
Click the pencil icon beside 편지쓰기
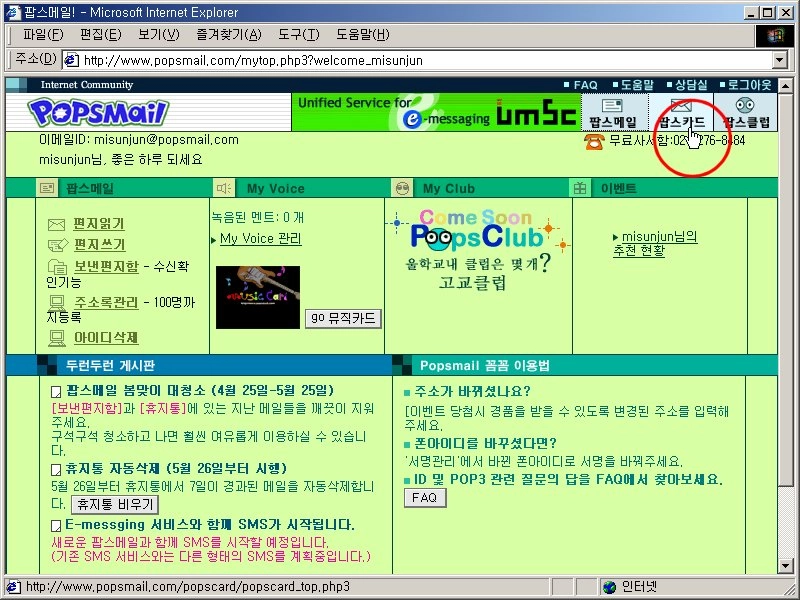pos(57,245)
